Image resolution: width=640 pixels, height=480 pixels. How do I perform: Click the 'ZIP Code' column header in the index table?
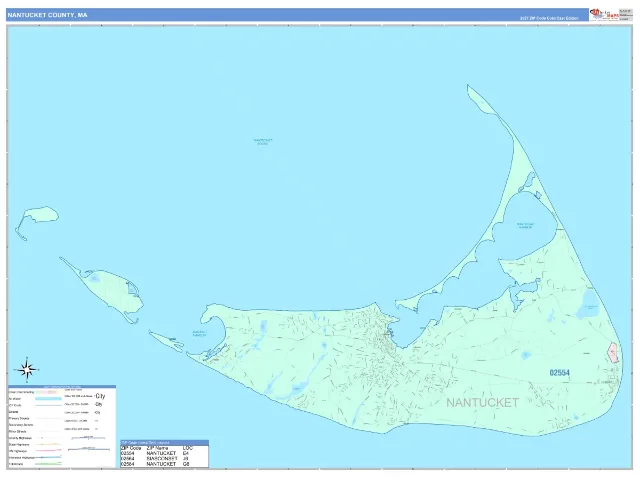(131, 448)
